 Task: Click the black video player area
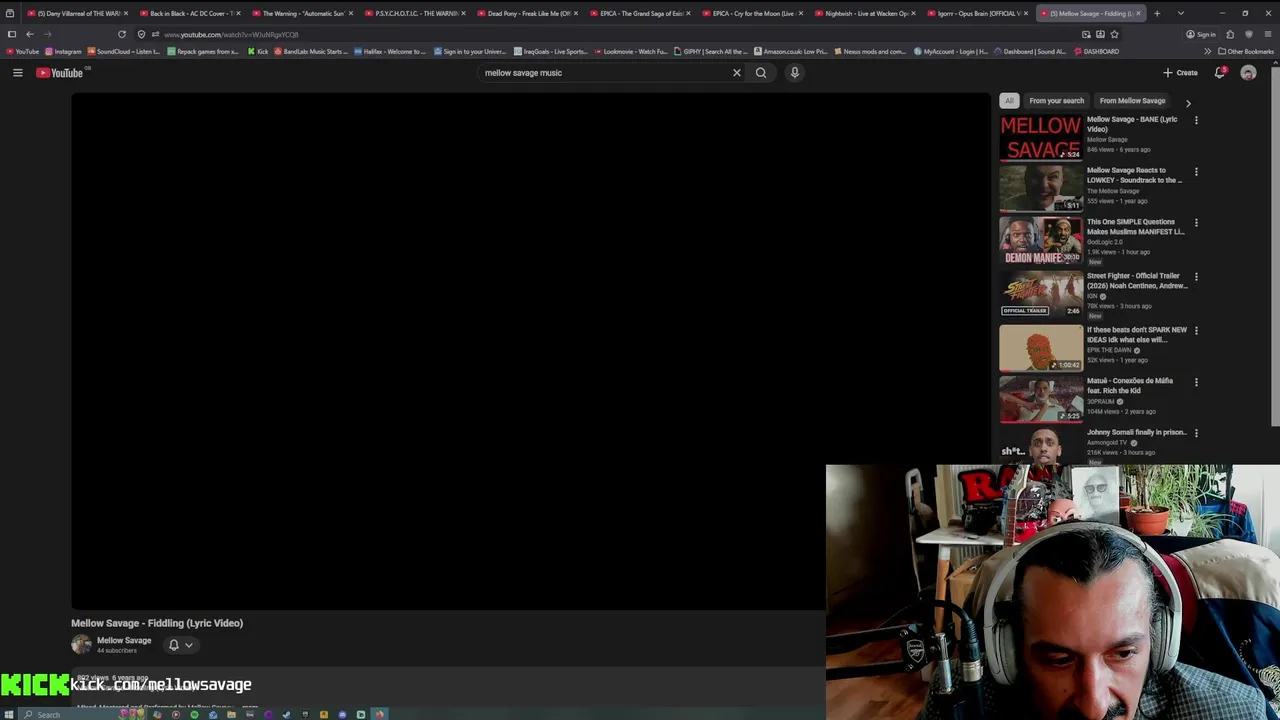click(530, 351)
